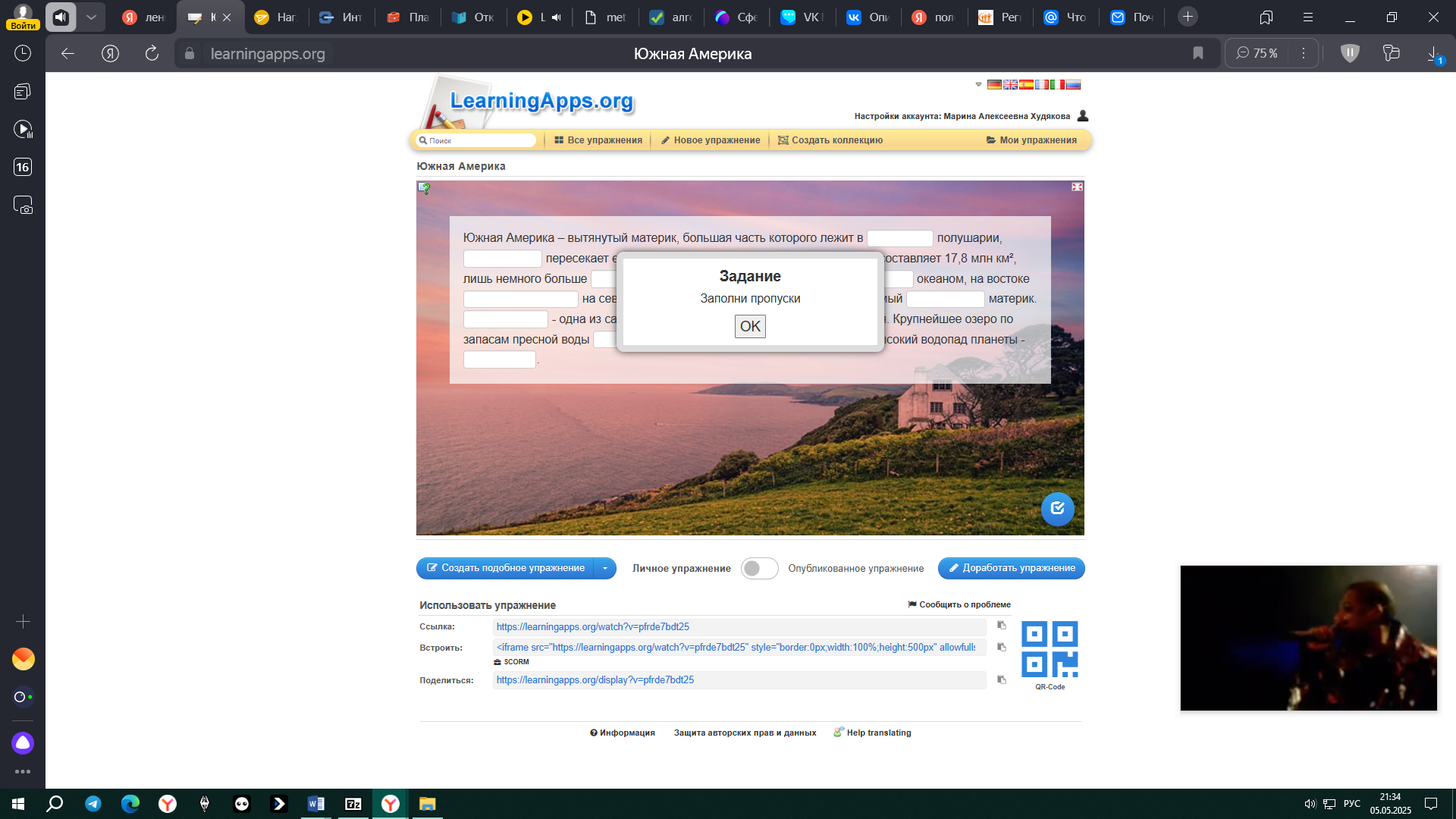The width and height of the screenshot is (1456, 819).
Task: Open Word from the taskbar
Action: tap(316, 804)
